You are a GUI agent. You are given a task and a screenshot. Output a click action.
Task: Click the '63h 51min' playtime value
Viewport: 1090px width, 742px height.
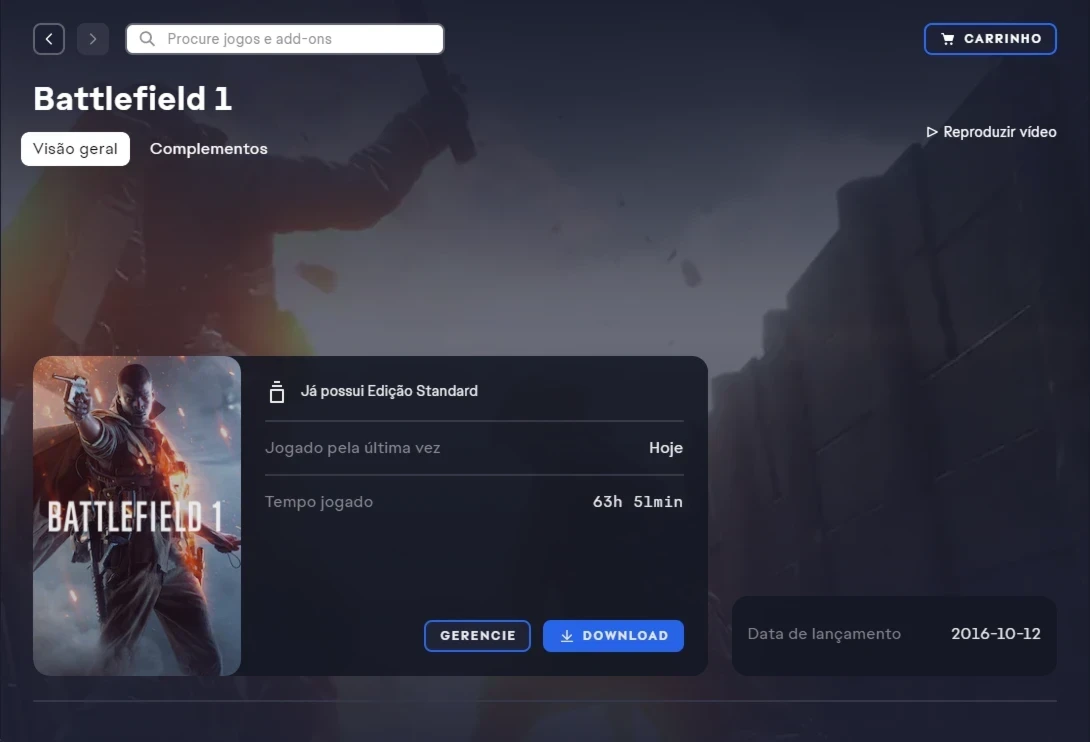637,501
